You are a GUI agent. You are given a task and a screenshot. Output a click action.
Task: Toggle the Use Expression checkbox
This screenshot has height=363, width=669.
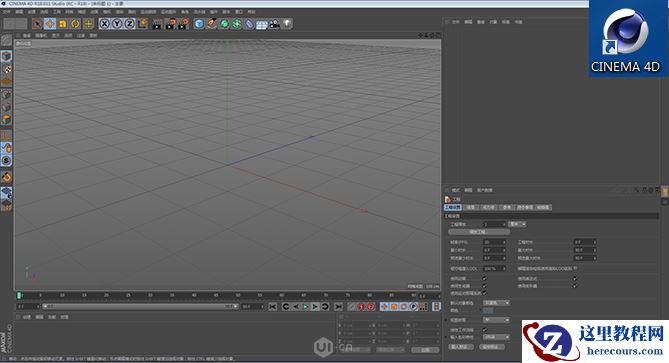pyautogui.click(x=575, y=279)
